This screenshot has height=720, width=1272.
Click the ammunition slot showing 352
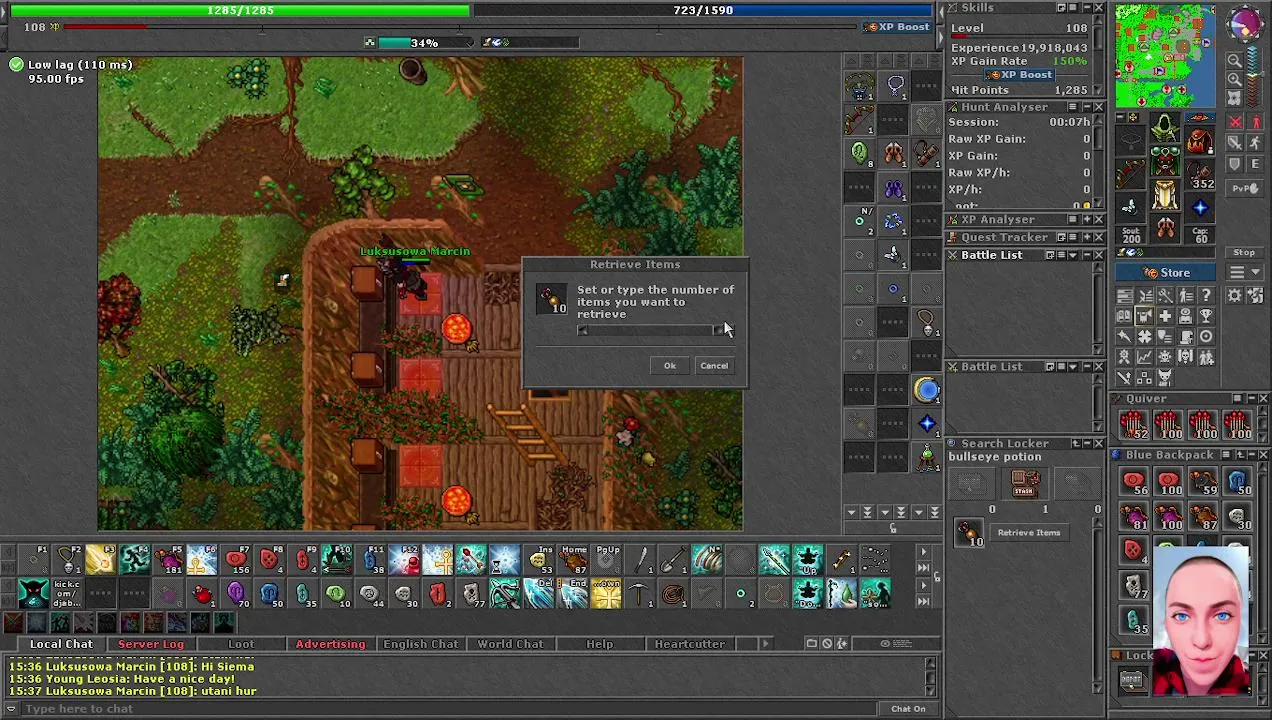tap(1201, 176)
